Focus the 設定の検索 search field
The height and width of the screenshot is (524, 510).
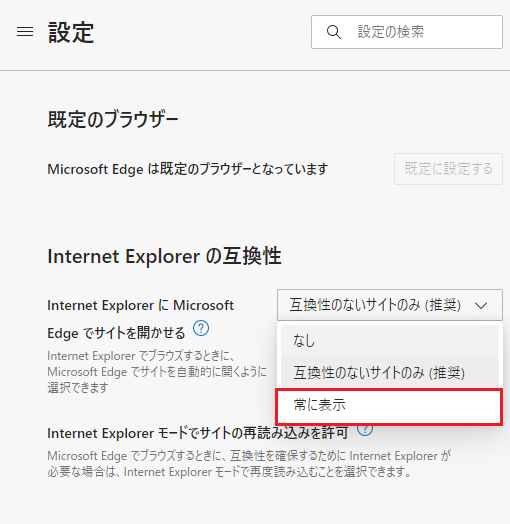click(x=407, y=32)
